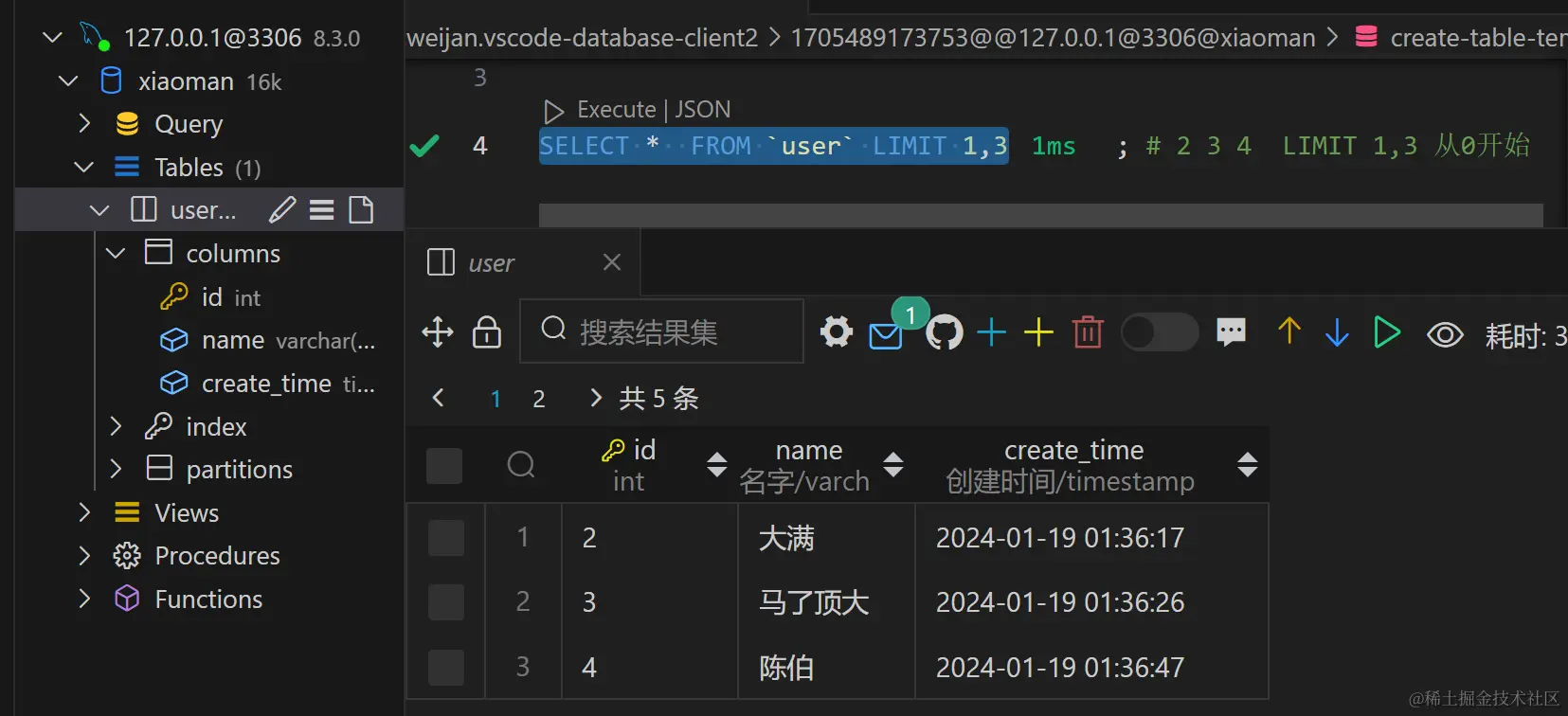1568x716 pixels.
Task: Select the create_time column in tree
Action: click(x=266, y=383)
